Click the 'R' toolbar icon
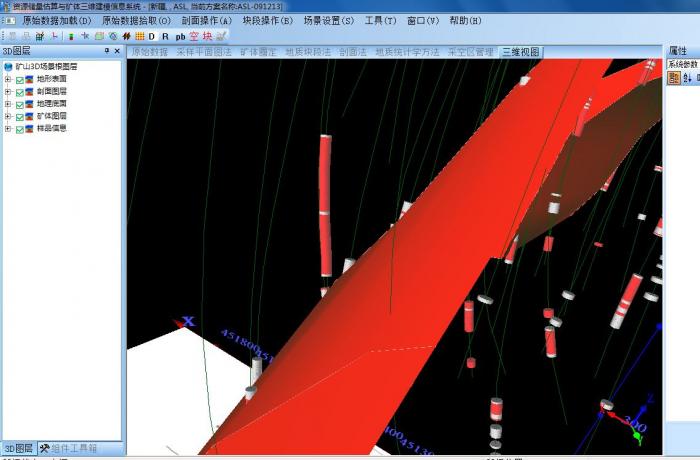This screenshot has width=700, height=460. (x=166, y=36)
